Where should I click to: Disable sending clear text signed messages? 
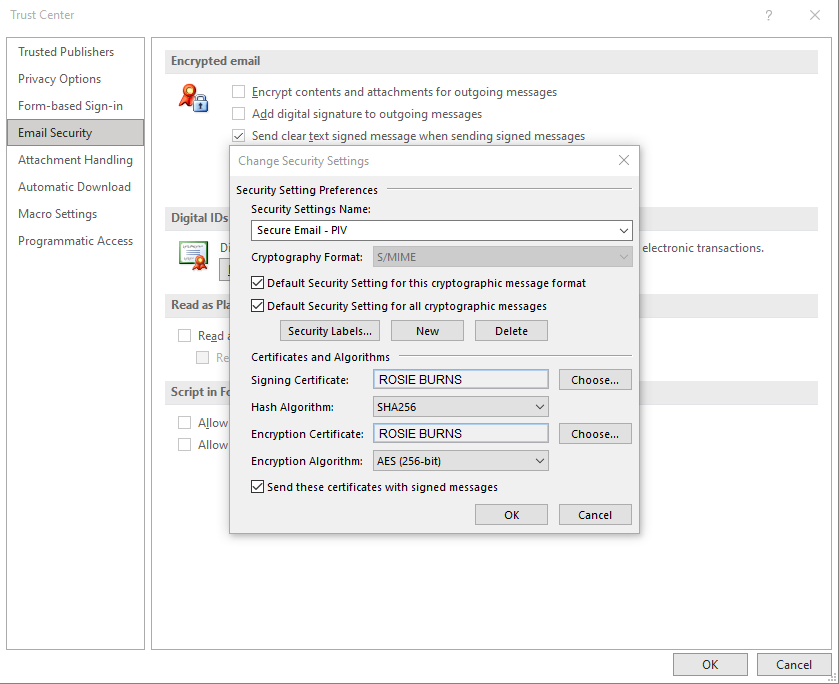(238, 136)
